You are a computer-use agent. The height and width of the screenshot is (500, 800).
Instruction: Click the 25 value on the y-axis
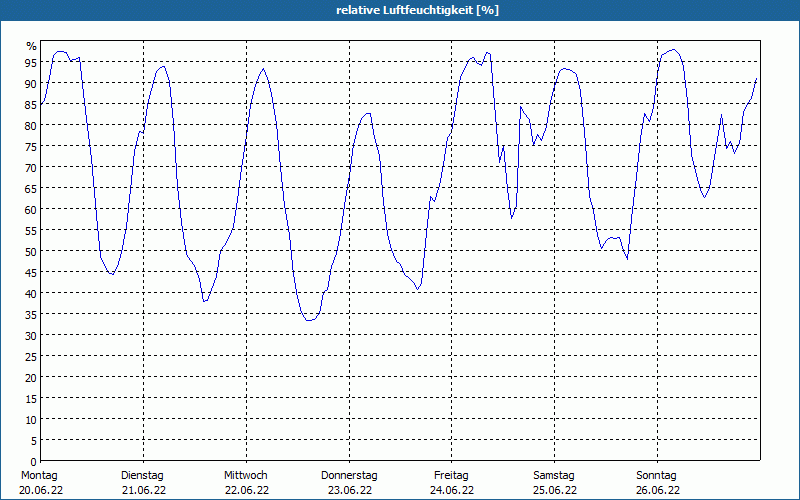31,357
